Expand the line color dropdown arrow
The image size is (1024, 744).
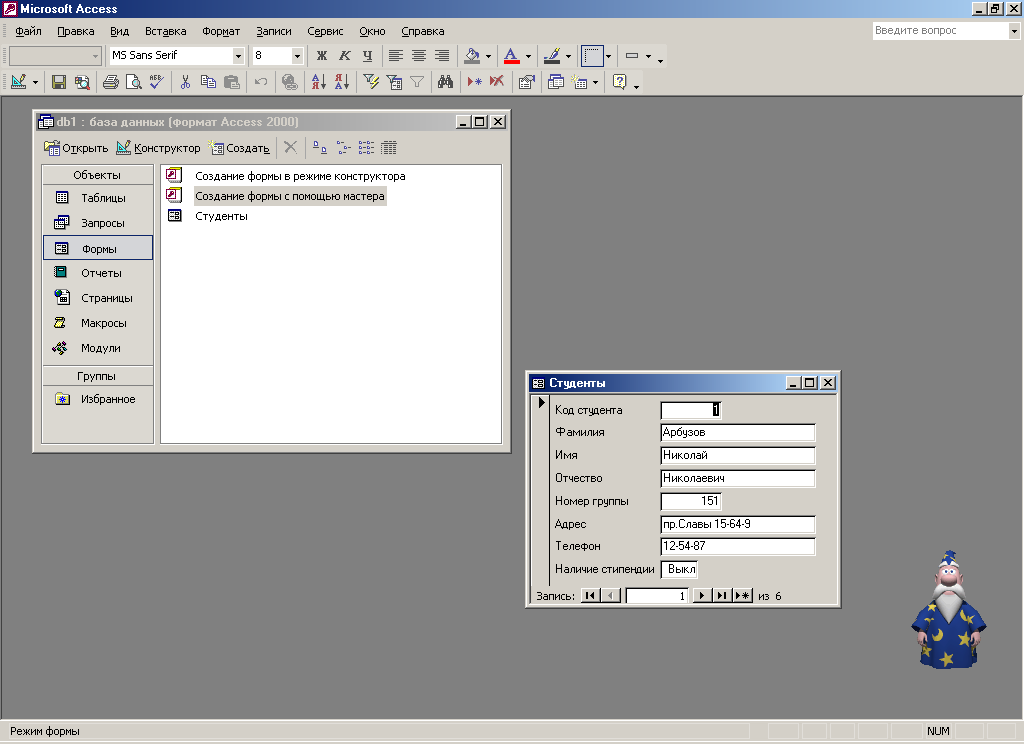[568, 56]
